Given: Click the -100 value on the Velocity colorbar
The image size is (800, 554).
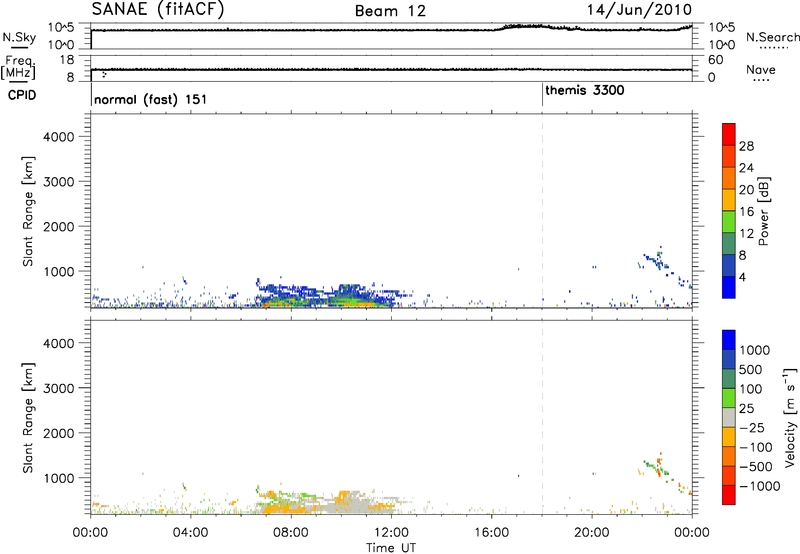Looking at the screenshot, I should pyautogui.click(x=756, y=447).
